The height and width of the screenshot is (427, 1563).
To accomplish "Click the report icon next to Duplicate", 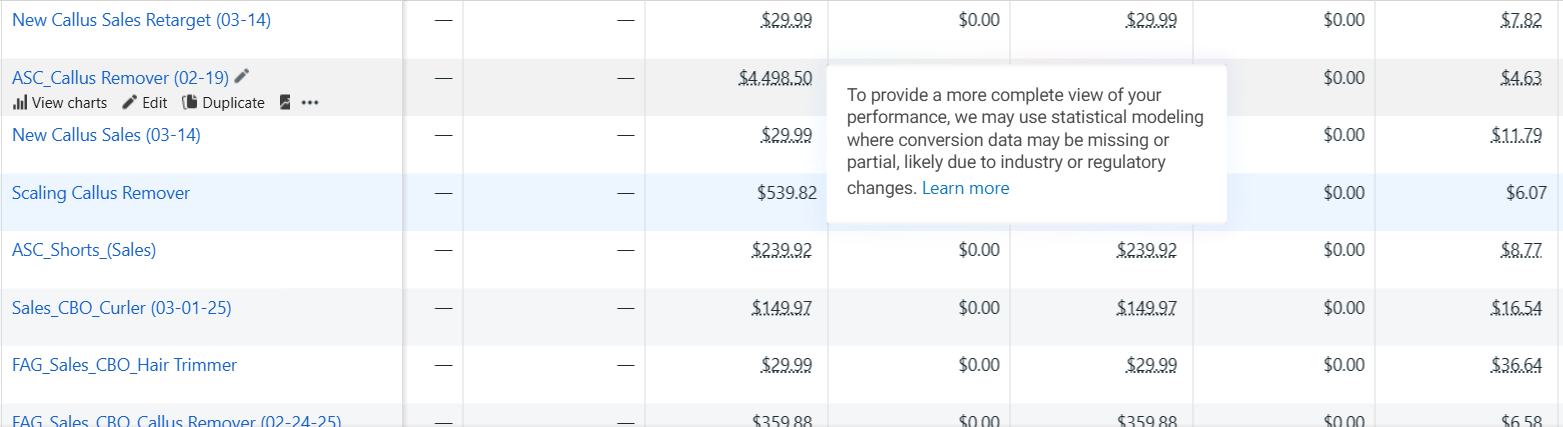I will tap(285, 102).
